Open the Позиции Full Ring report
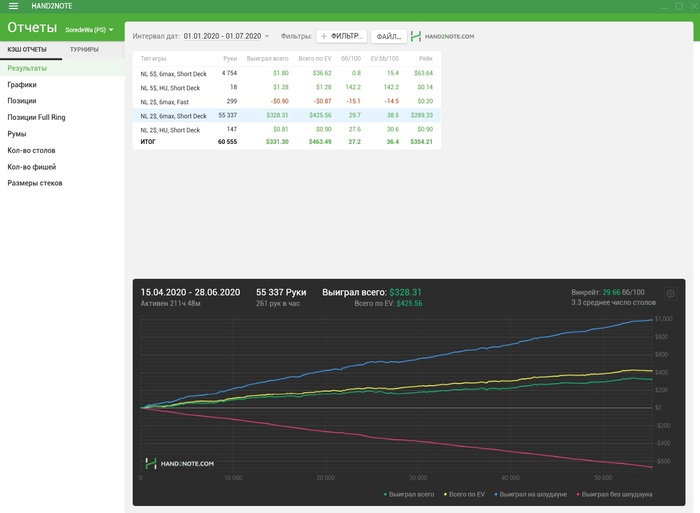 click(36, 117)
